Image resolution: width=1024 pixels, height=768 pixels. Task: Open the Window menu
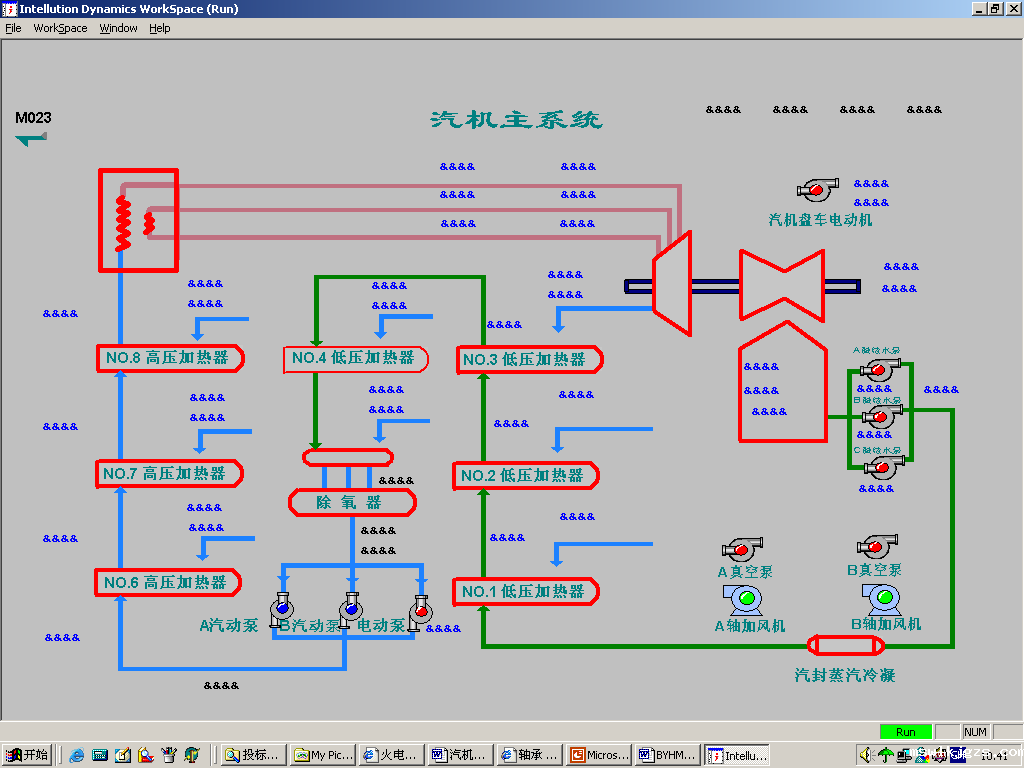point(118,28)
